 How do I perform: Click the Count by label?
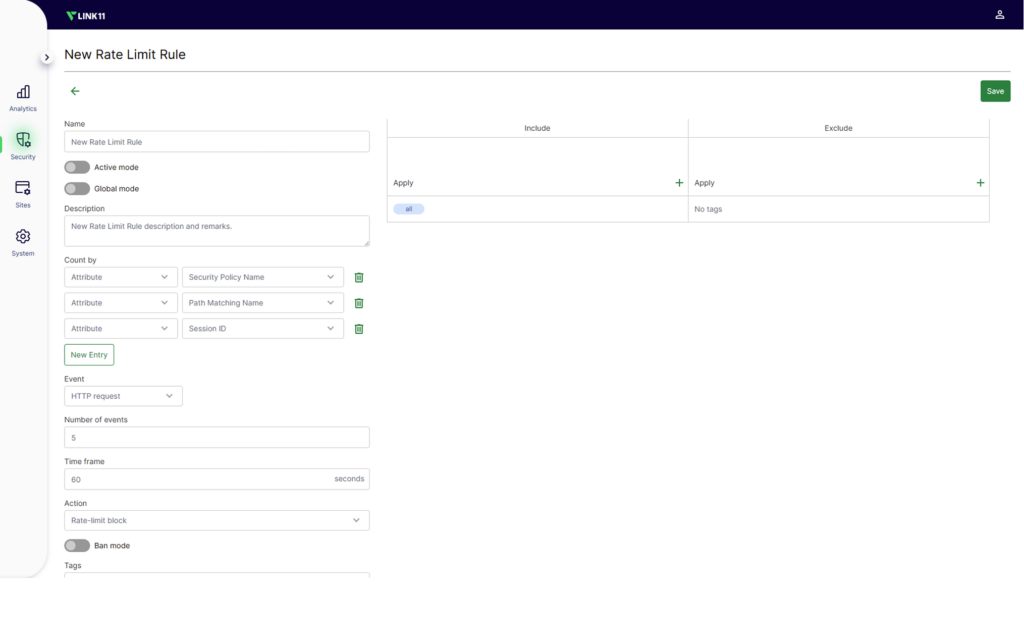tap(80, 260)
